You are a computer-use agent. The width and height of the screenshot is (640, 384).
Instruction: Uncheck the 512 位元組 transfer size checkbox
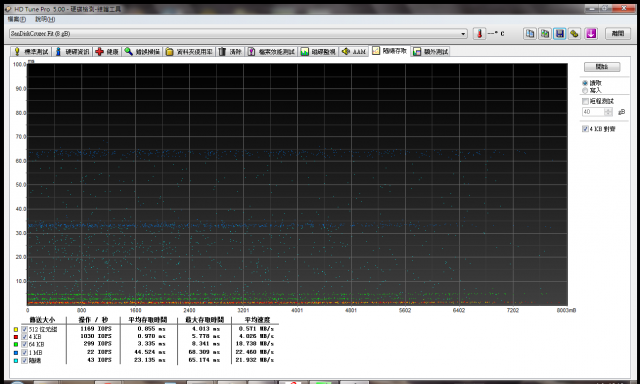(24, 329)
